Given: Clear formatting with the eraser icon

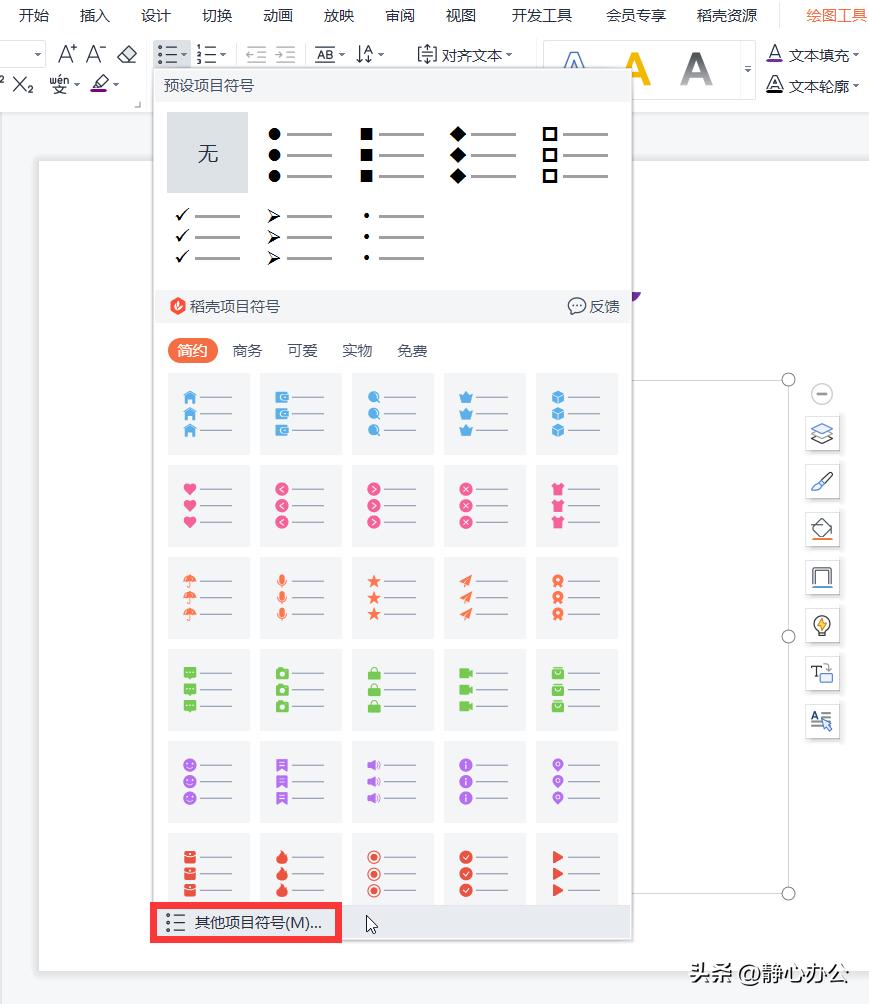Looking at the screenshot, I should 127,54.
